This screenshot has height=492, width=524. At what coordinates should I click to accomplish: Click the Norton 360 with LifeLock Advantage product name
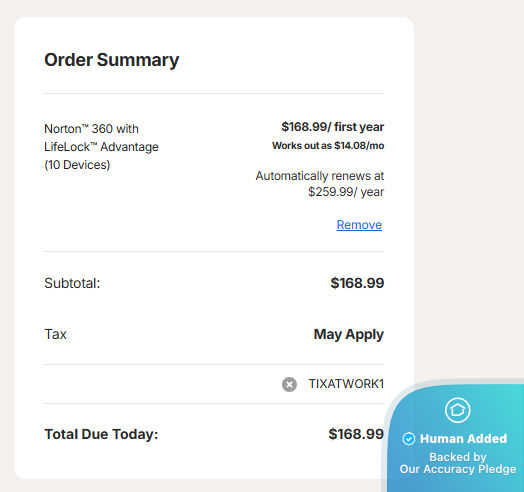[x=101, y=138]
